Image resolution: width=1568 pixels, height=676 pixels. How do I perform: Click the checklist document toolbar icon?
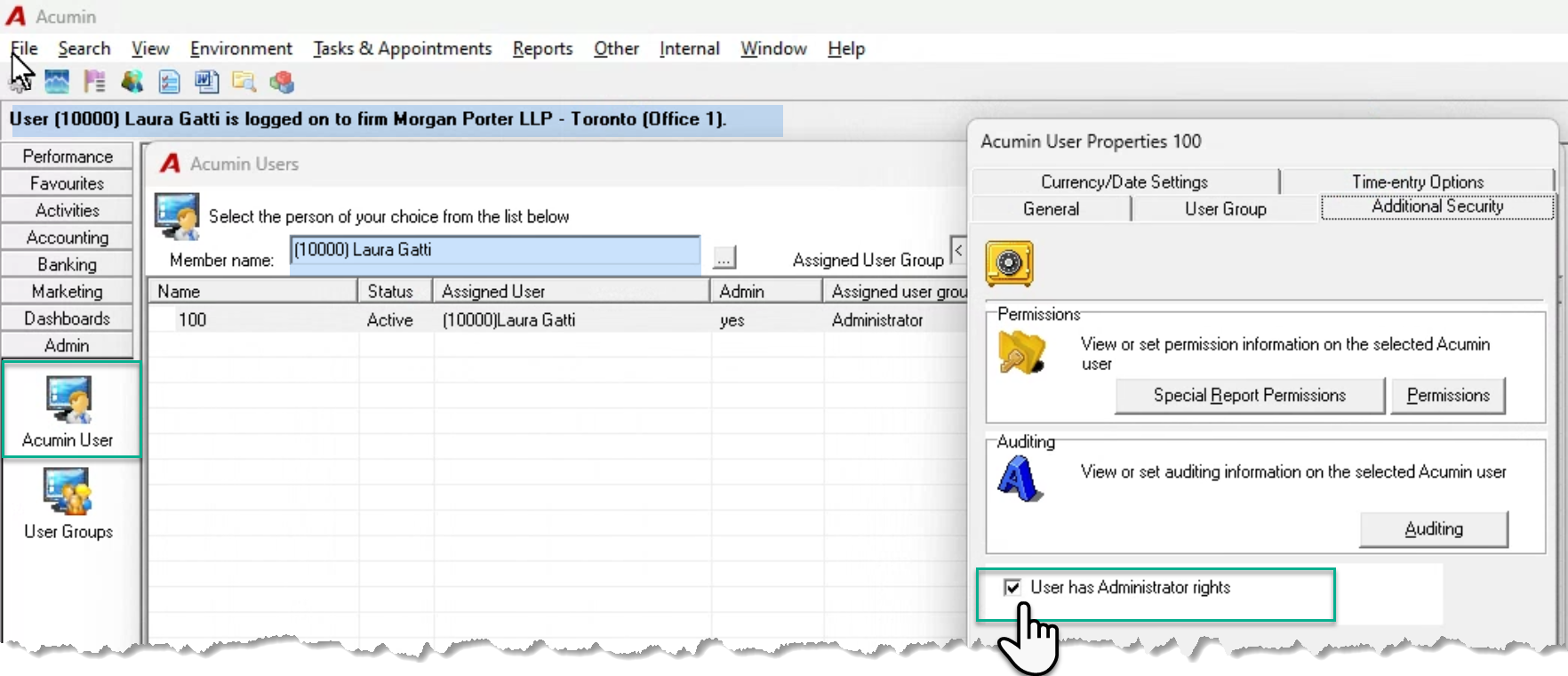click(169, 82)
